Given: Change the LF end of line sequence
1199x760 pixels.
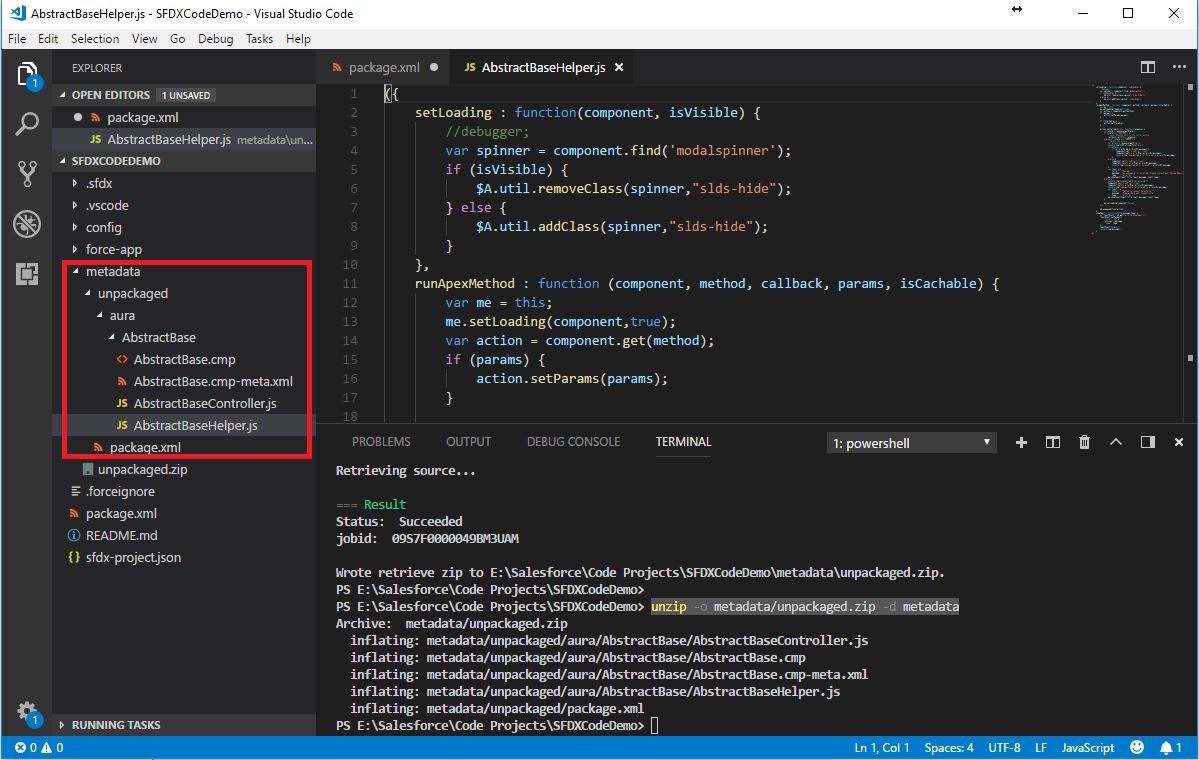Looking at the screenshot, I should click(x=1041, y=748).
